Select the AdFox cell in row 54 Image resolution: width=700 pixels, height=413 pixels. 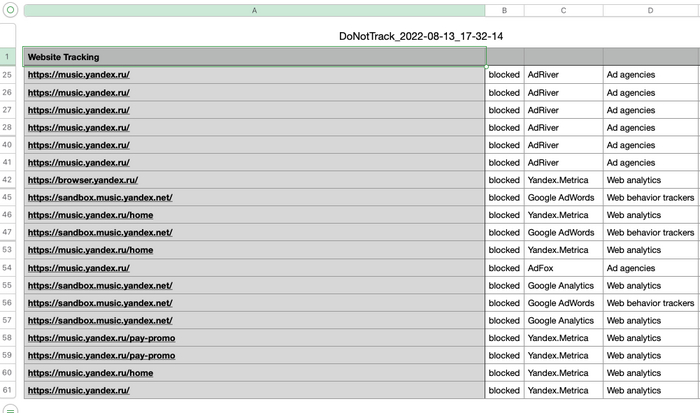pyautogui.click(x=563, y=268)
